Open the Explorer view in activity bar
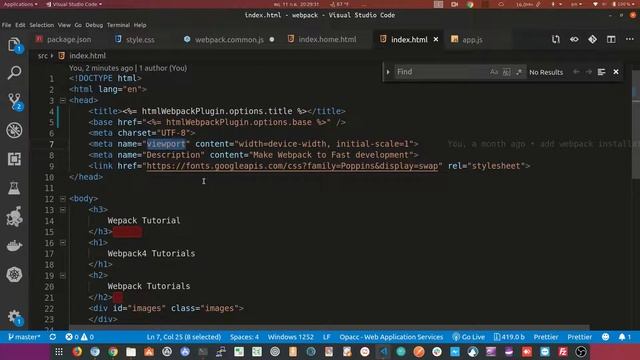The height and width of the screenshot is (360, 640). (x=14, y=44)
